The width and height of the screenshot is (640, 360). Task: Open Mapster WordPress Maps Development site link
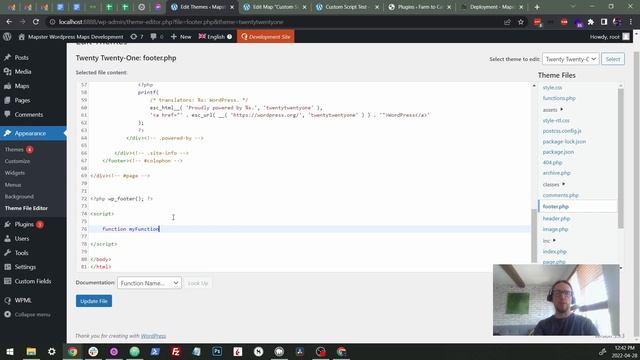coord(71,37)
